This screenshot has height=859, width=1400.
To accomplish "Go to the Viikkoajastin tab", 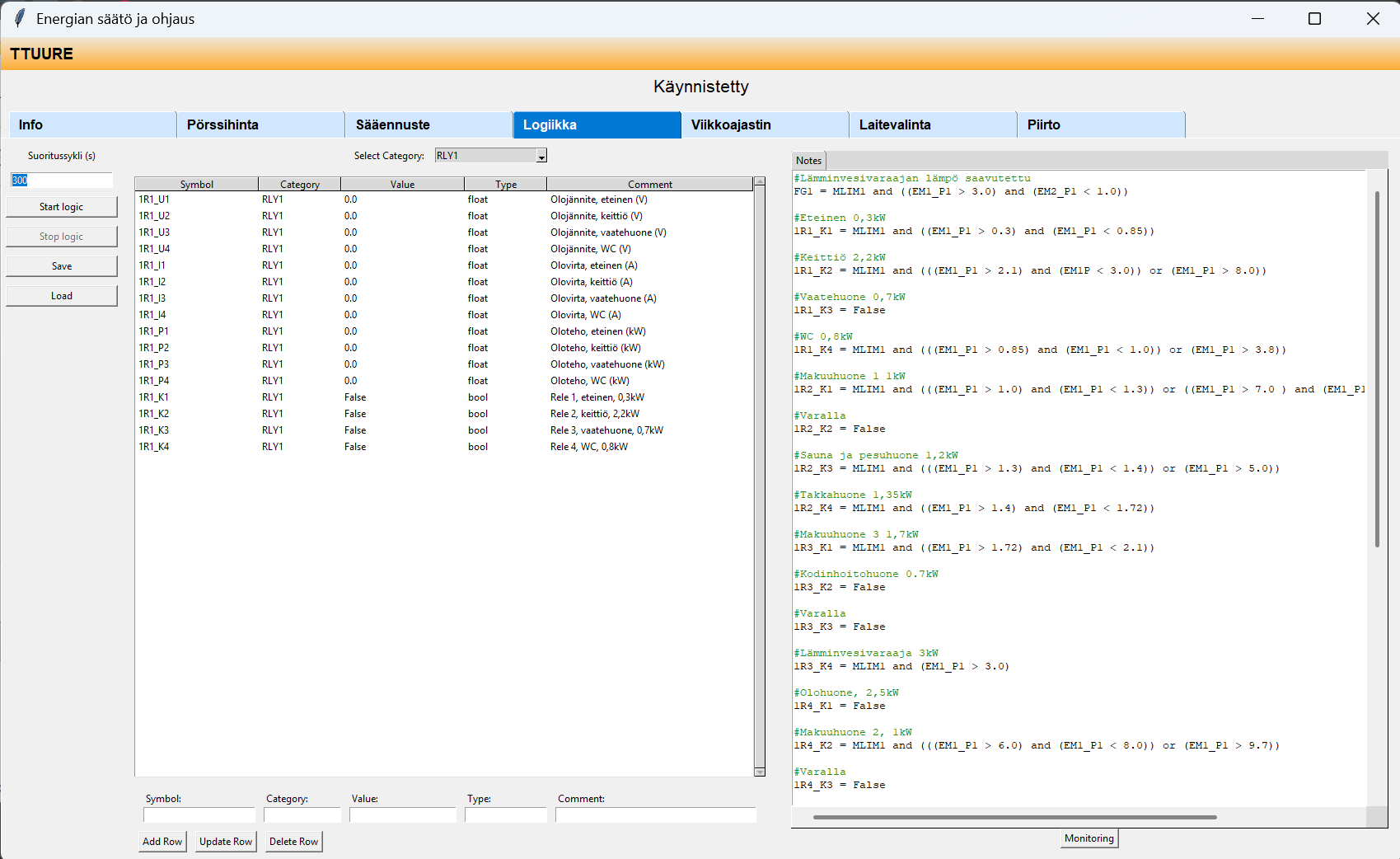I will (x=765, y=124).
